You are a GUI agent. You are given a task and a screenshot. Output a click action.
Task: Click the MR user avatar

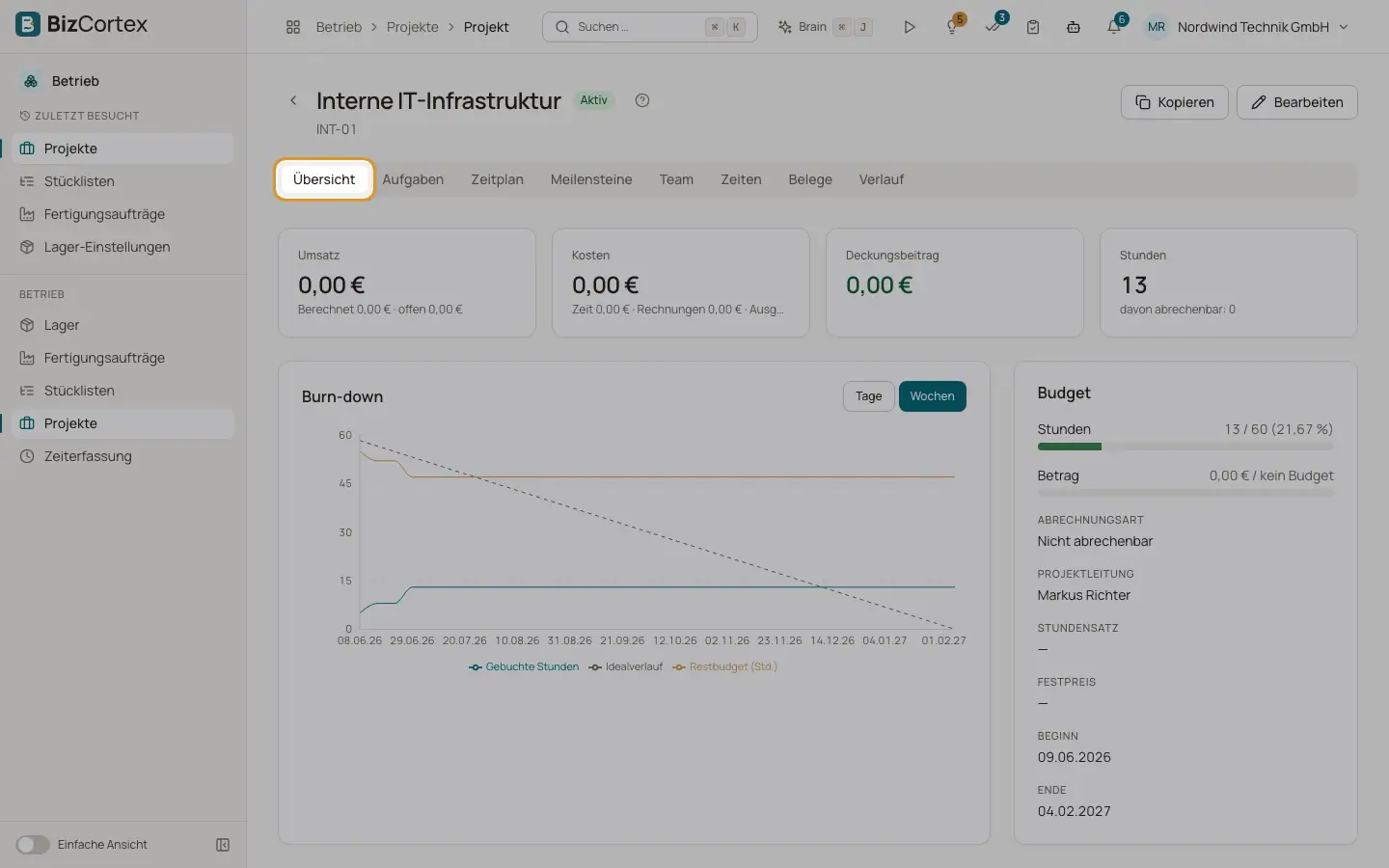(1157, 27)
